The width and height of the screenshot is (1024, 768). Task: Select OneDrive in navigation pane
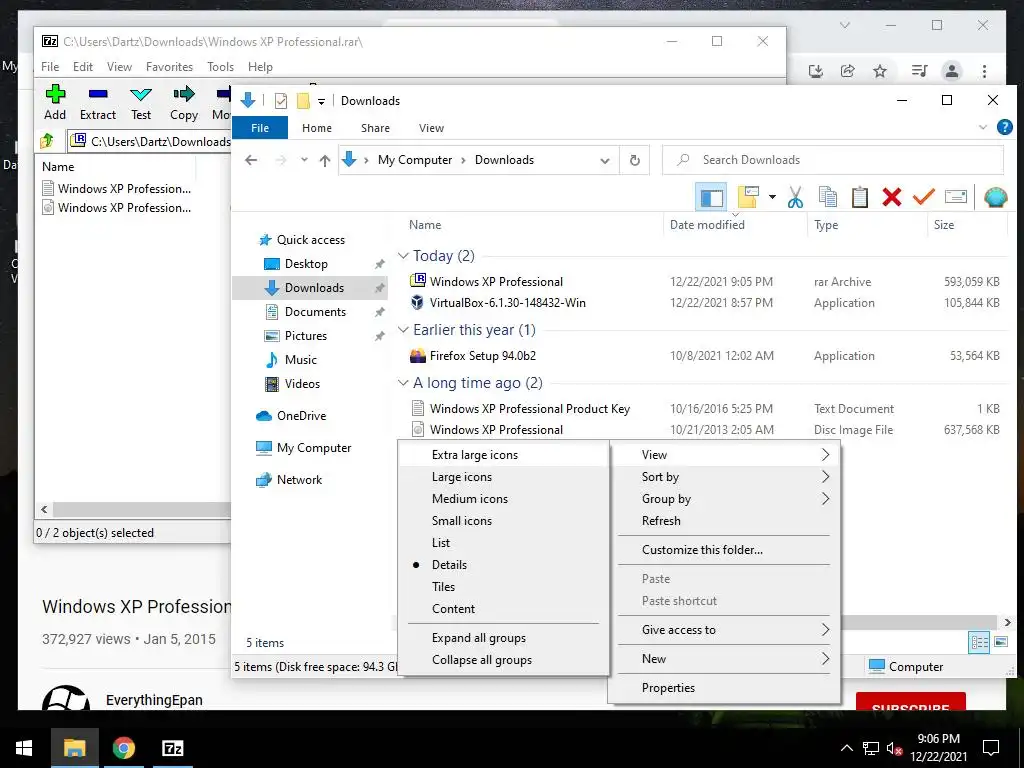(x=291, y=416)
